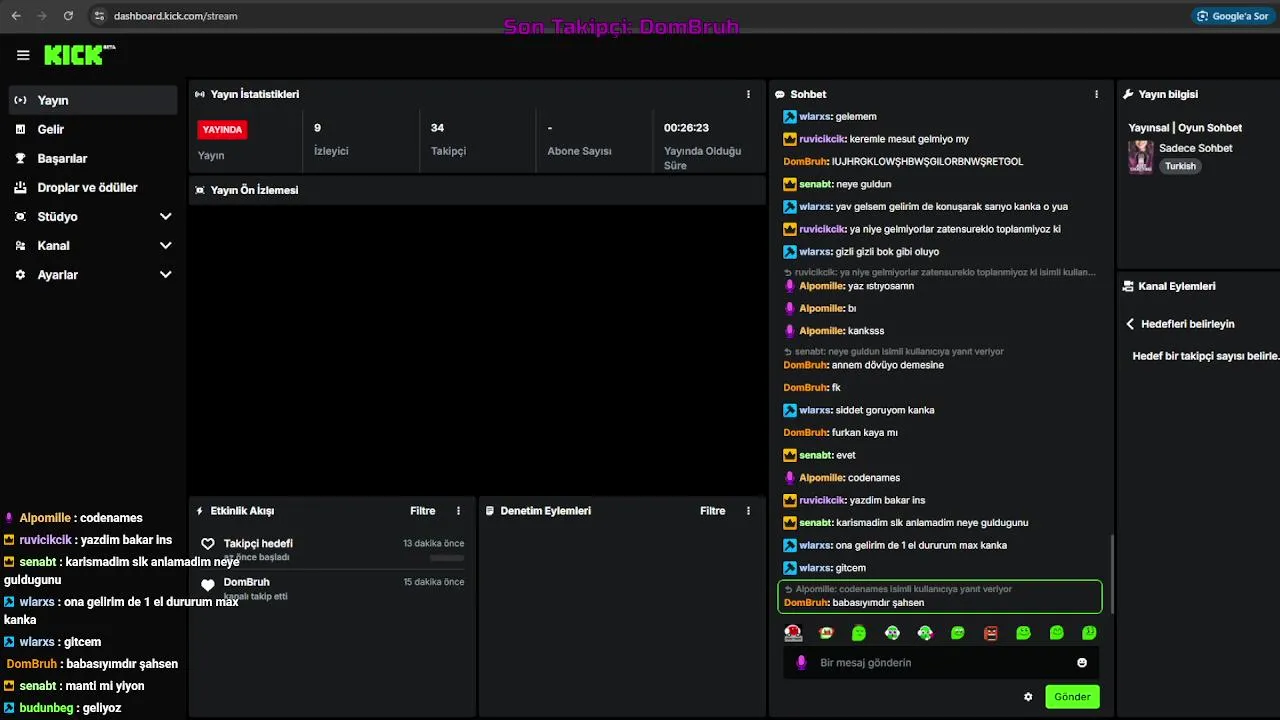Click Stüdyo label in sidebar

pyautogui.click(x=57, y=217)
